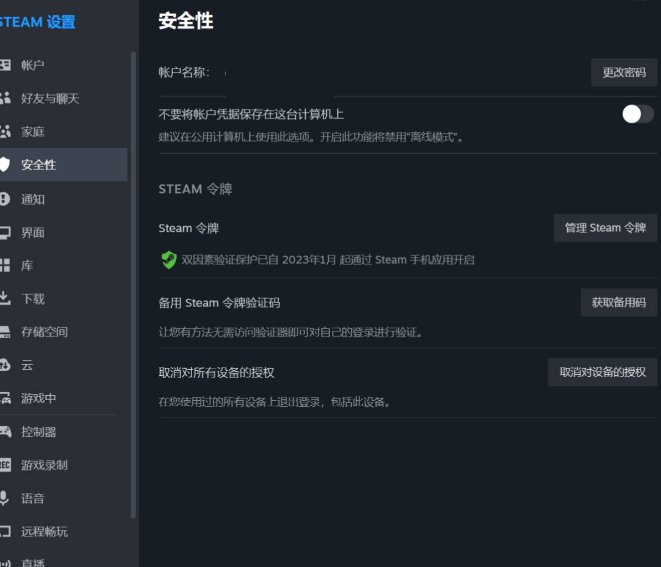Image resolution: width=661 pixels, height=567 pixels.
Task: Open the 好友与聊天 settings section
Action: pos(64,98)
